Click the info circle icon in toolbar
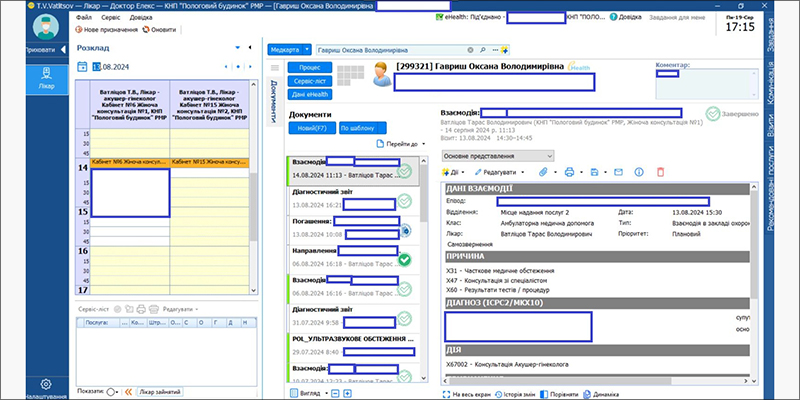The height and width of the screenshot is (400, 800). pos(639,172)
